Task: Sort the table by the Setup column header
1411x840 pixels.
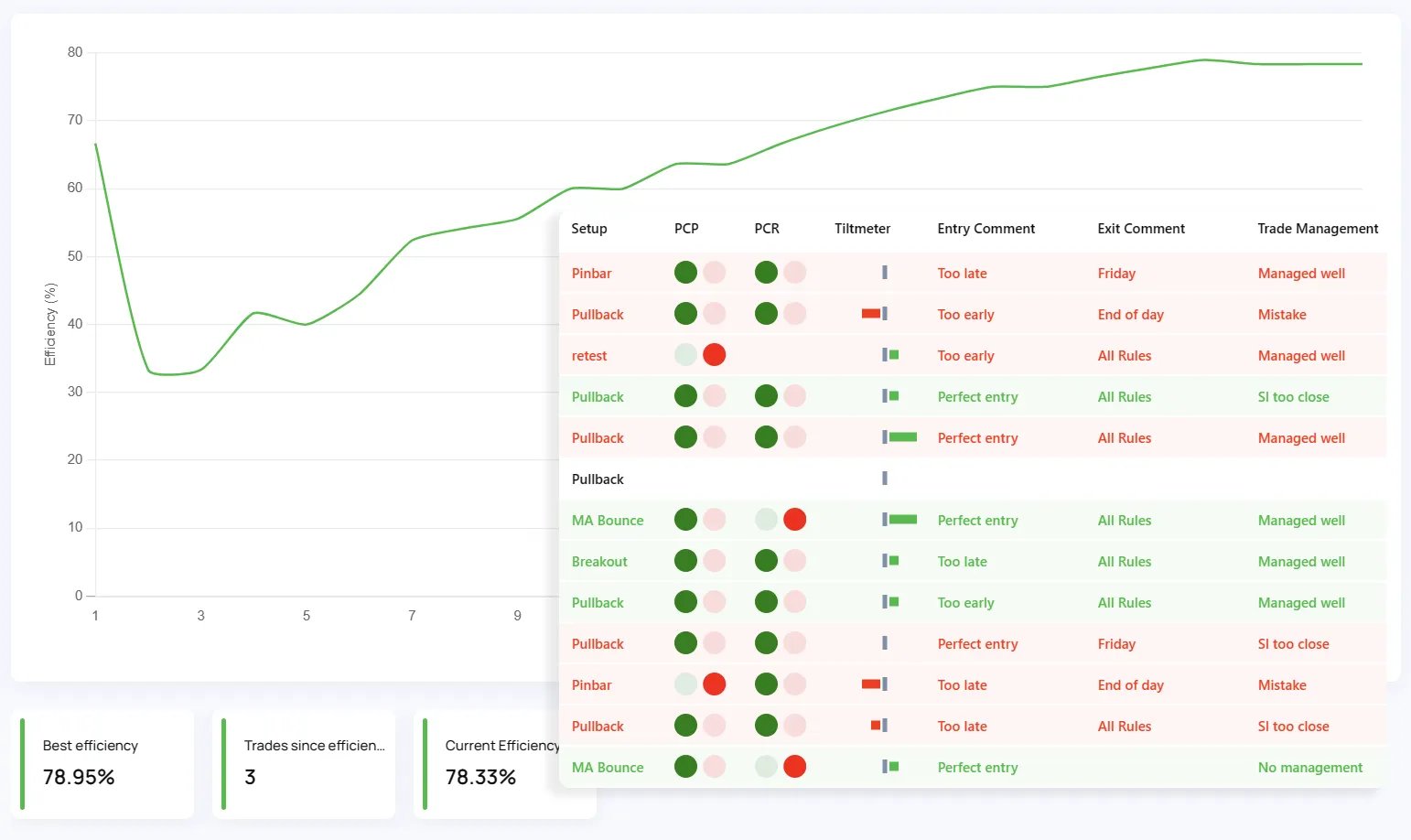Action: point(587,229)
